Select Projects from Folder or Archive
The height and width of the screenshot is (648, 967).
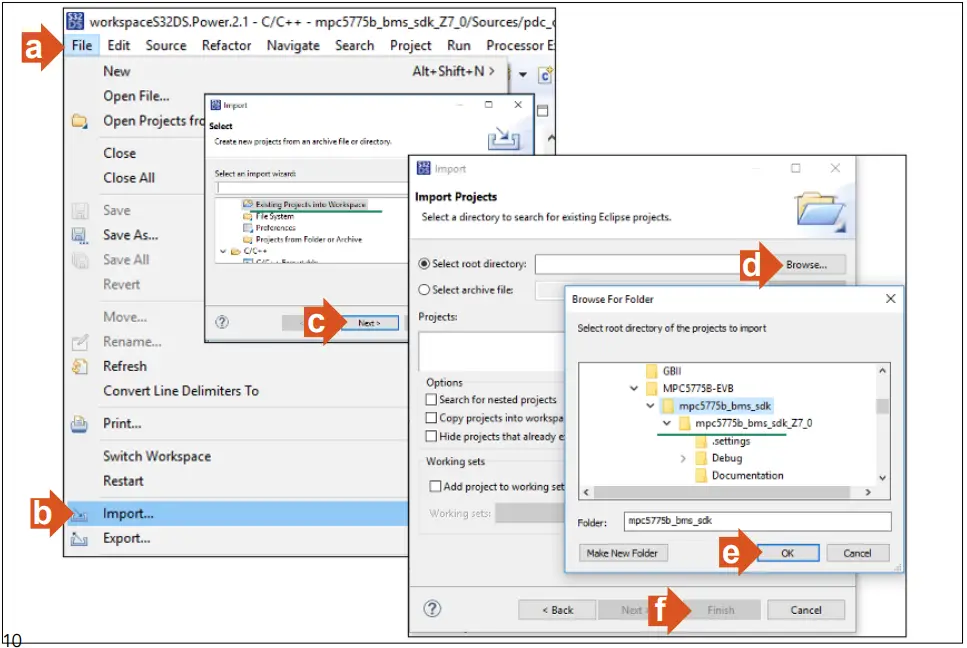[308, 239]
